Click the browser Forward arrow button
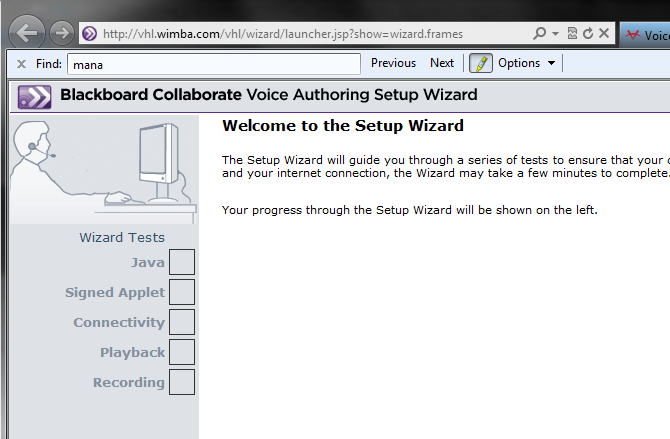Screen dimensions: 670x439 click(x=61, y=33)
